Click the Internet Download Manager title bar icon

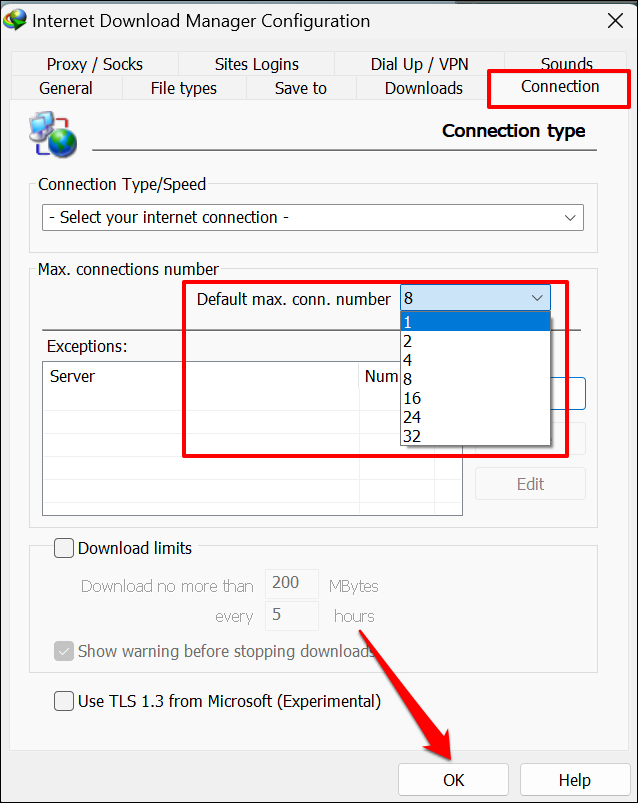click(14, 20)
